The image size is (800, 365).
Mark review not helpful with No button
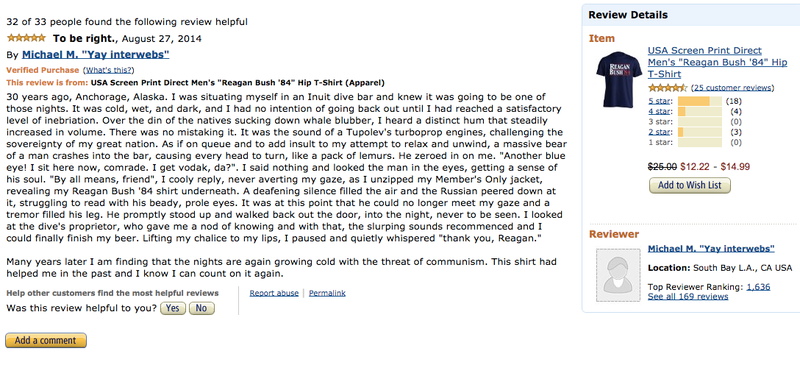click(x=202, y=308)
